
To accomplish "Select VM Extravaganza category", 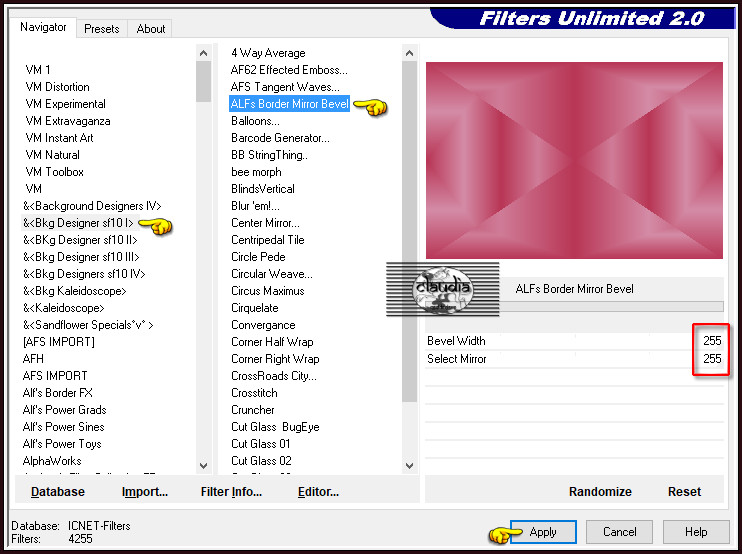I will pyautogui.click(x=68, y=121).
